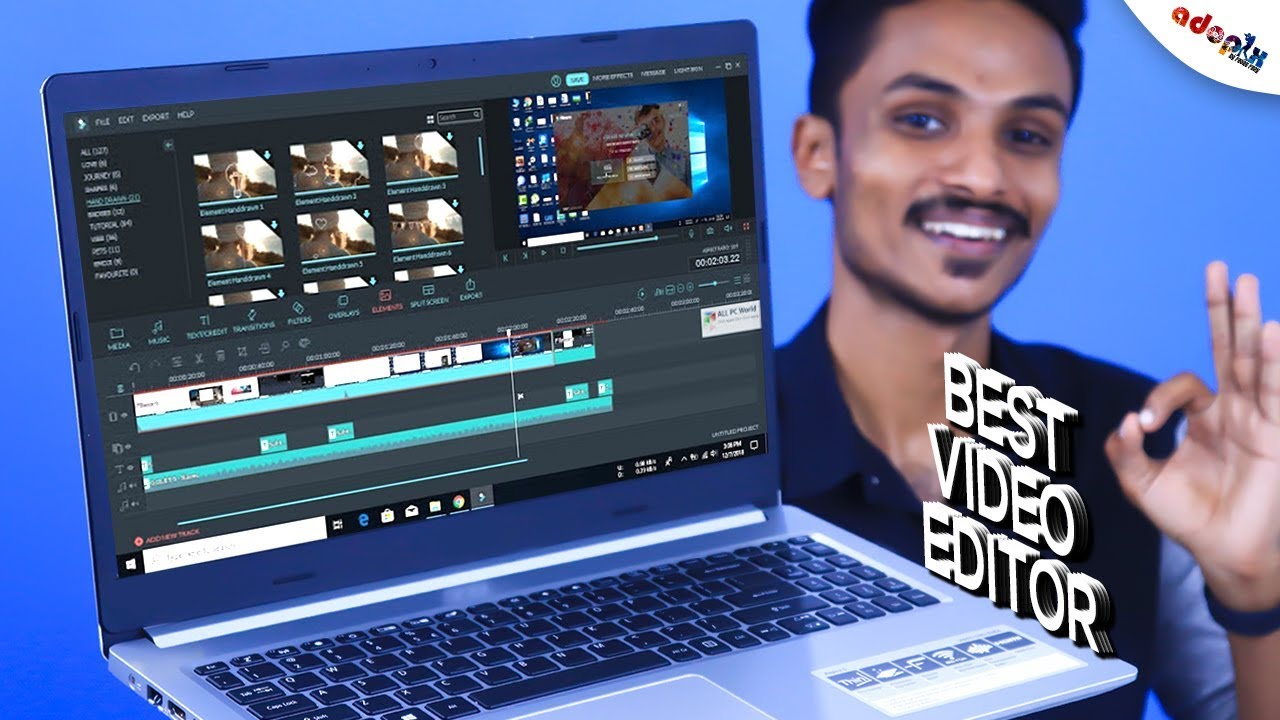Open Chrome from the Windows taskbar
The image size is (1280, 720).
coord(459,502)
